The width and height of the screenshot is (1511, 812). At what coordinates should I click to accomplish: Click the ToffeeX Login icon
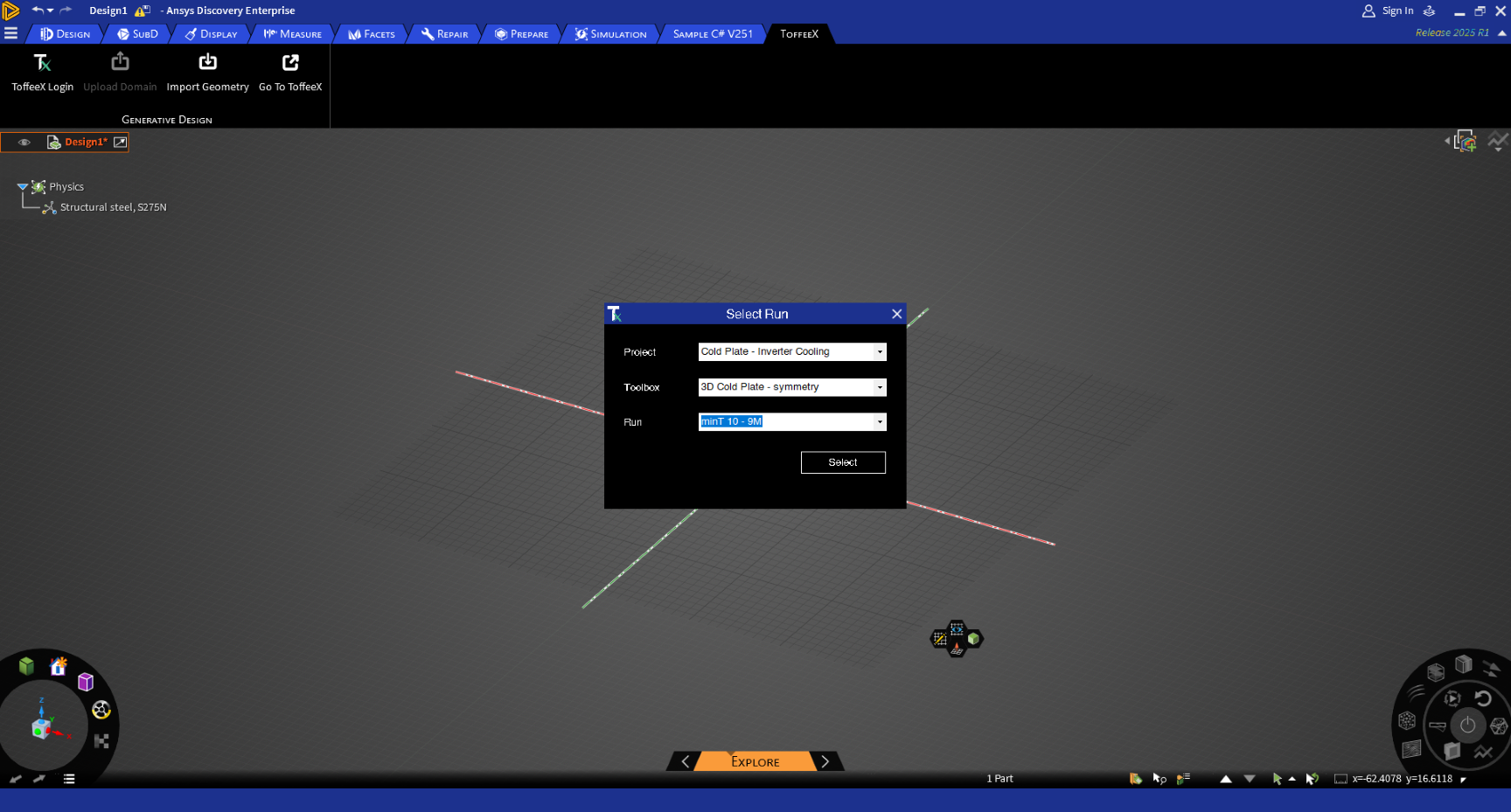[42, 63]
